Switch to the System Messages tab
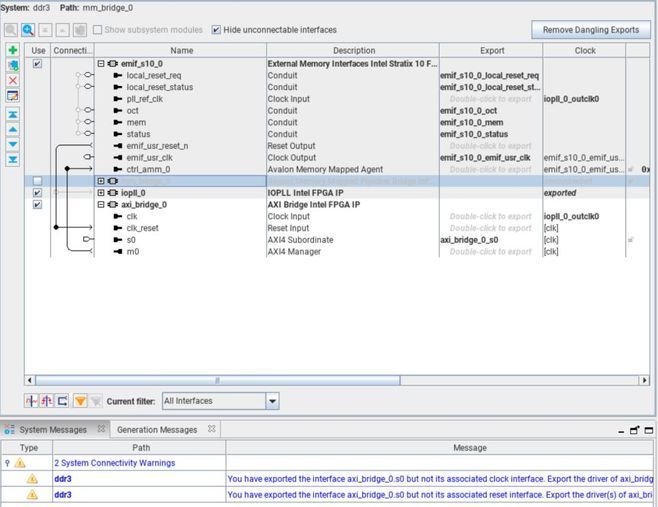This screenshot has width=658, height=507. 52,430
